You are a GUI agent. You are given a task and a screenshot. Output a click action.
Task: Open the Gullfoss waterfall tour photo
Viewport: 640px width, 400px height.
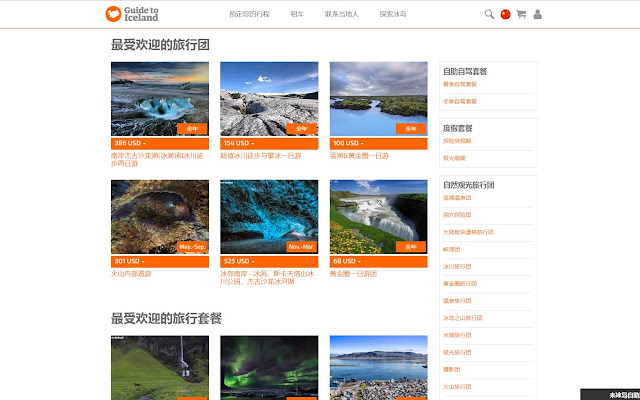coord(378,217)
